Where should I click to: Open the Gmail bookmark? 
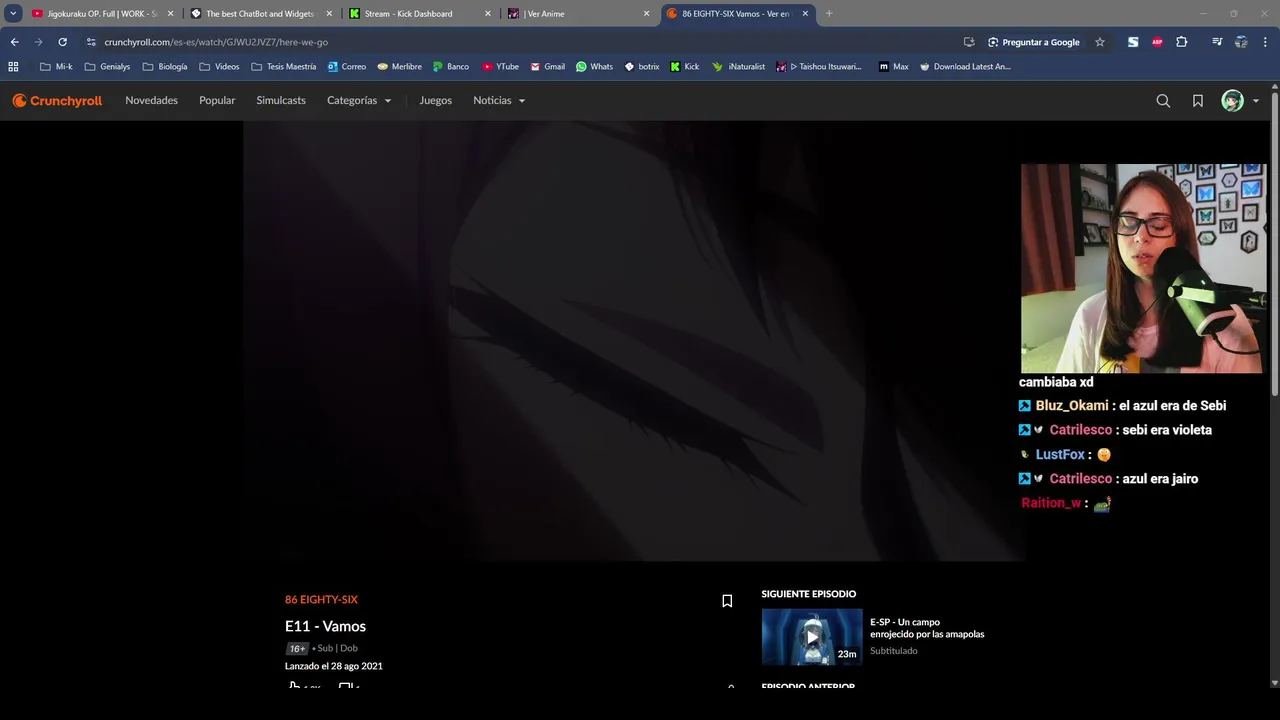tap(547, 67)
